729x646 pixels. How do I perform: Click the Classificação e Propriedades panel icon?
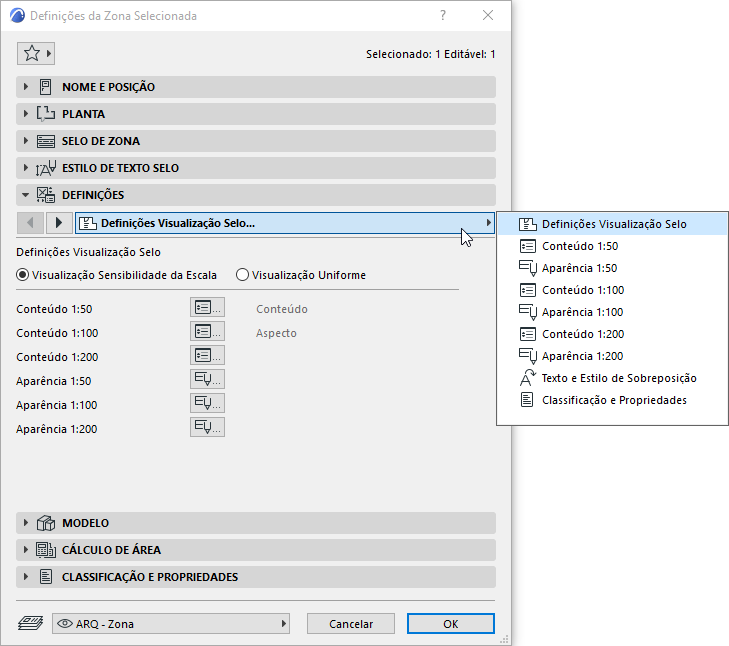click(x=46, y=577)
